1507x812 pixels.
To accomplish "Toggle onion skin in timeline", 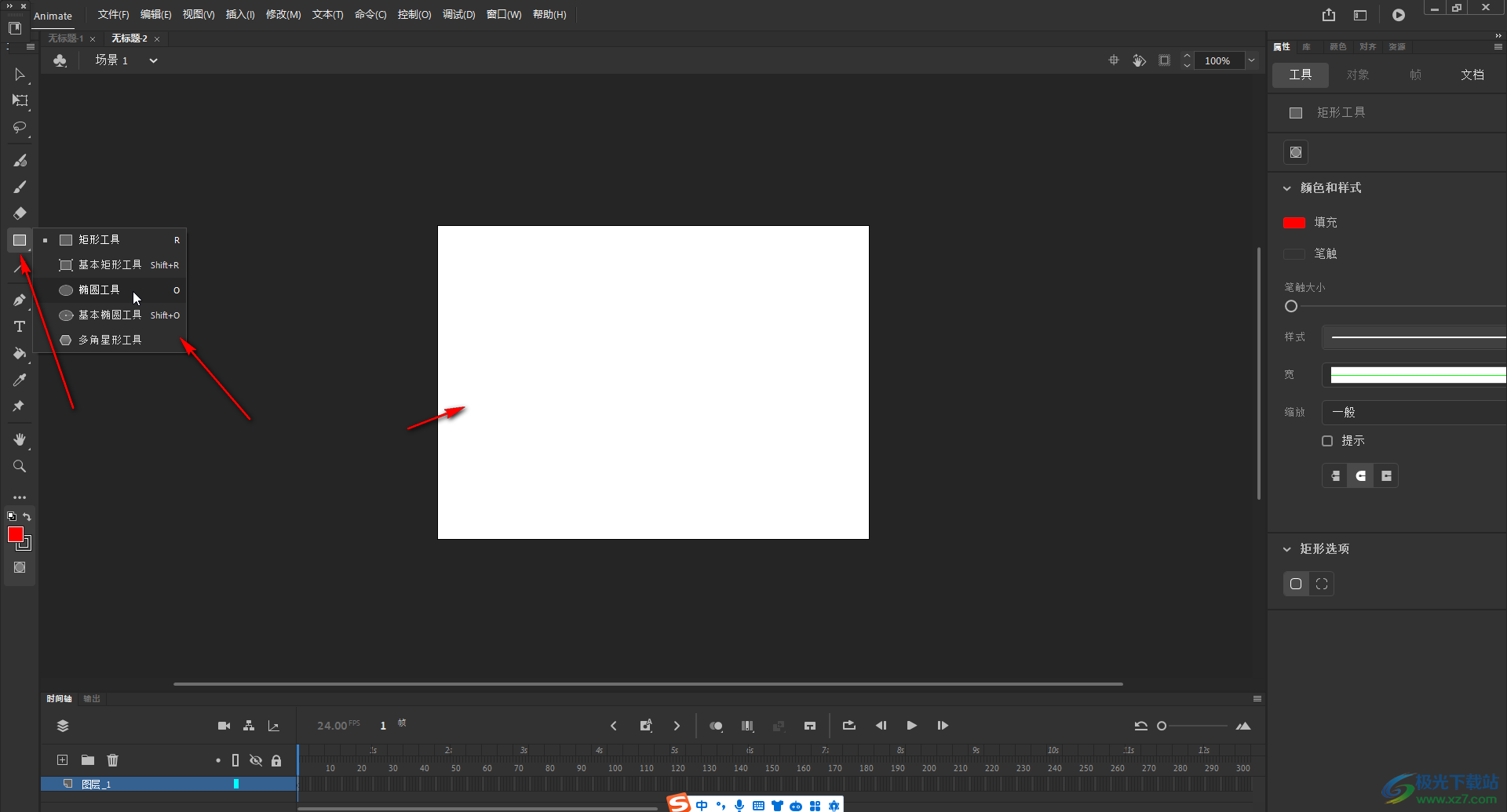I will point(716,726).
